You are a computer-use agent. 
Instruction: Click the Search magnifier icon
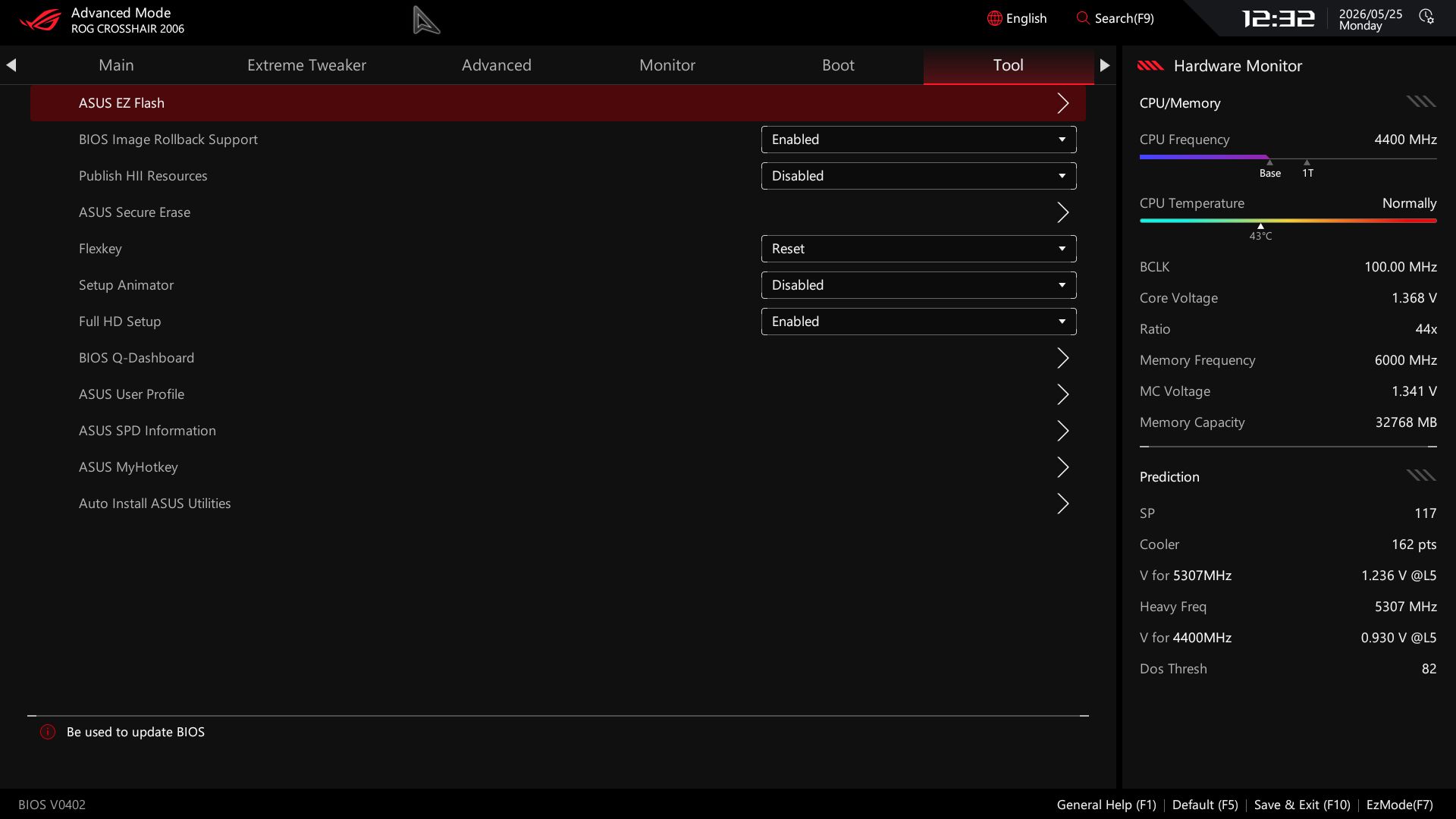[1083, 17]
